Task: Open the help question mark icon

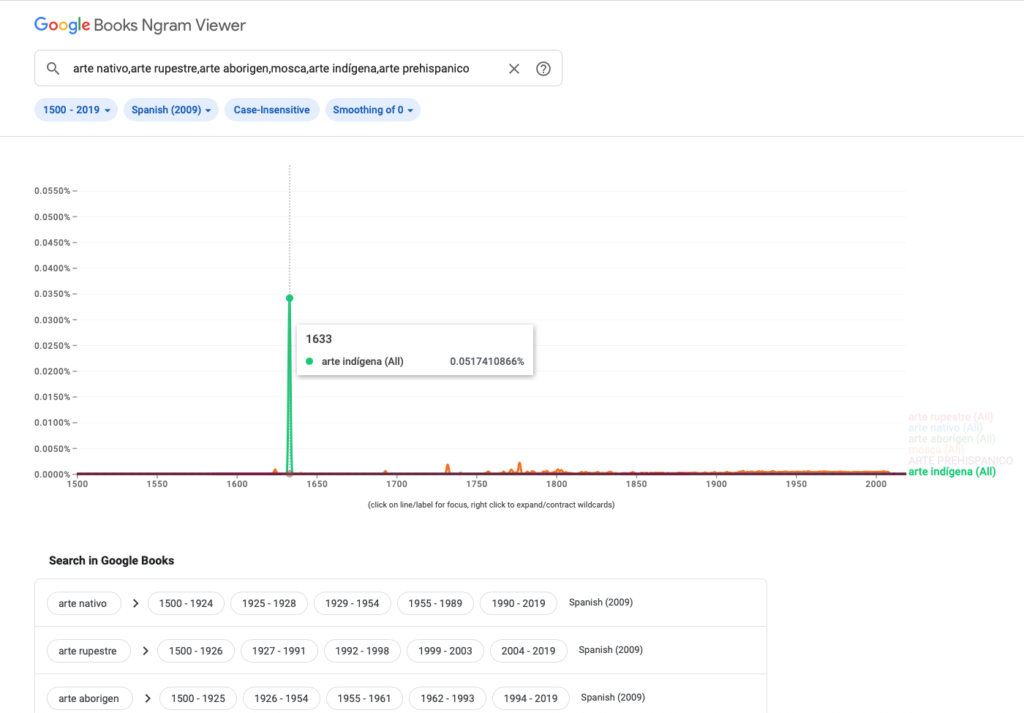Action: point(543,69)
